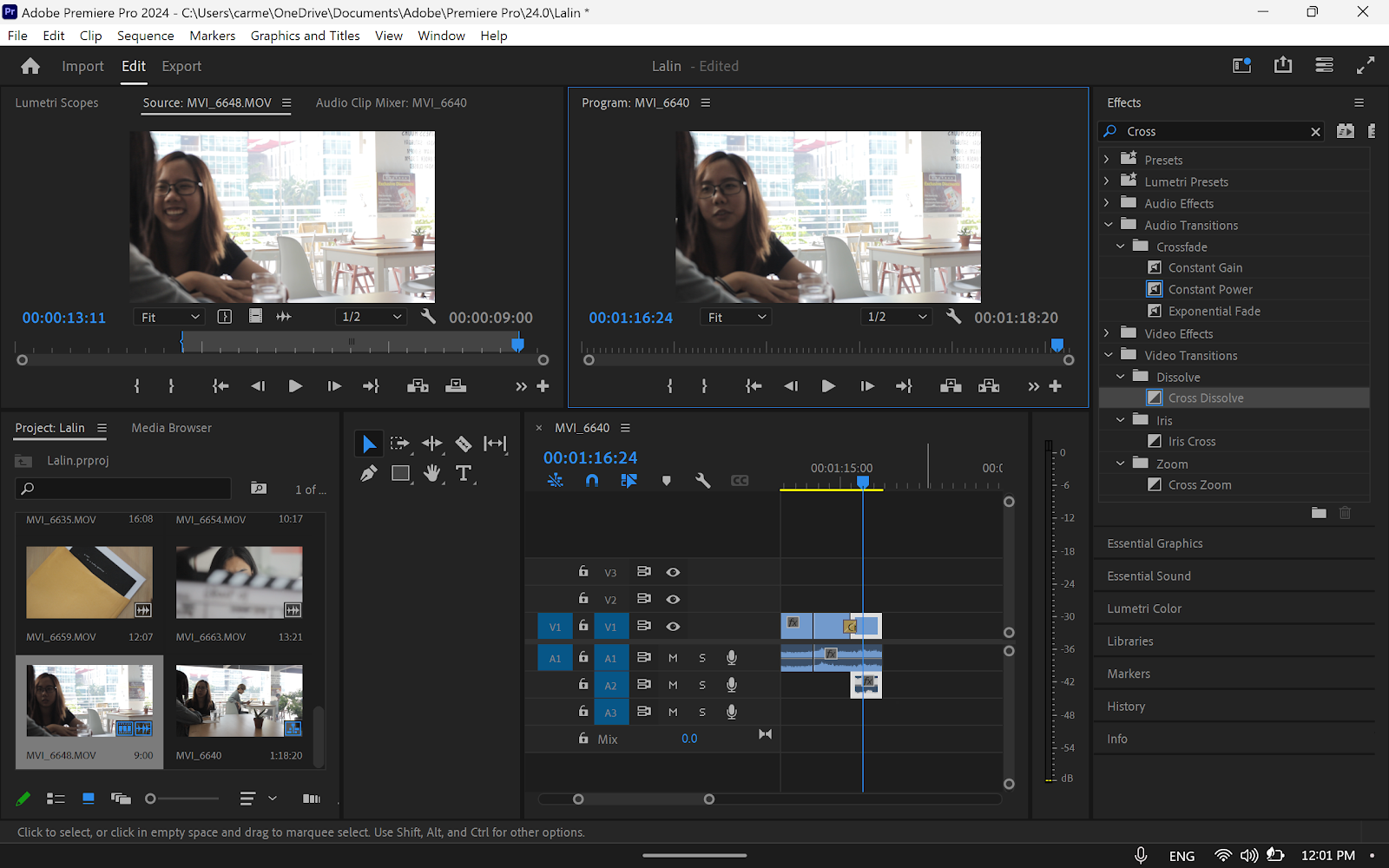
Task: Select the Razor tool
Action: tap(464, 444)
